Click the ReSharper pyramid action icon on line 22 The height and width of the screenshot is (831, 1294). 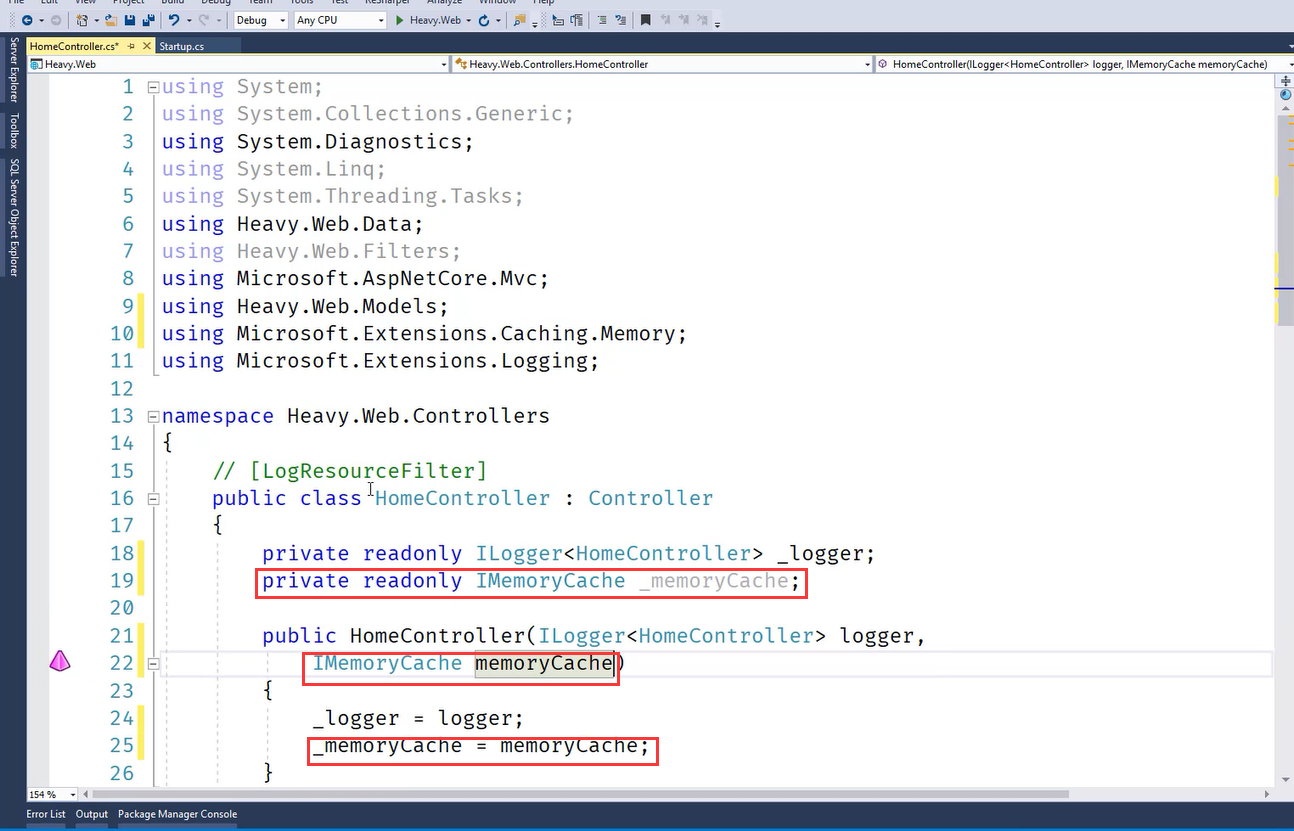coord(60,662)
